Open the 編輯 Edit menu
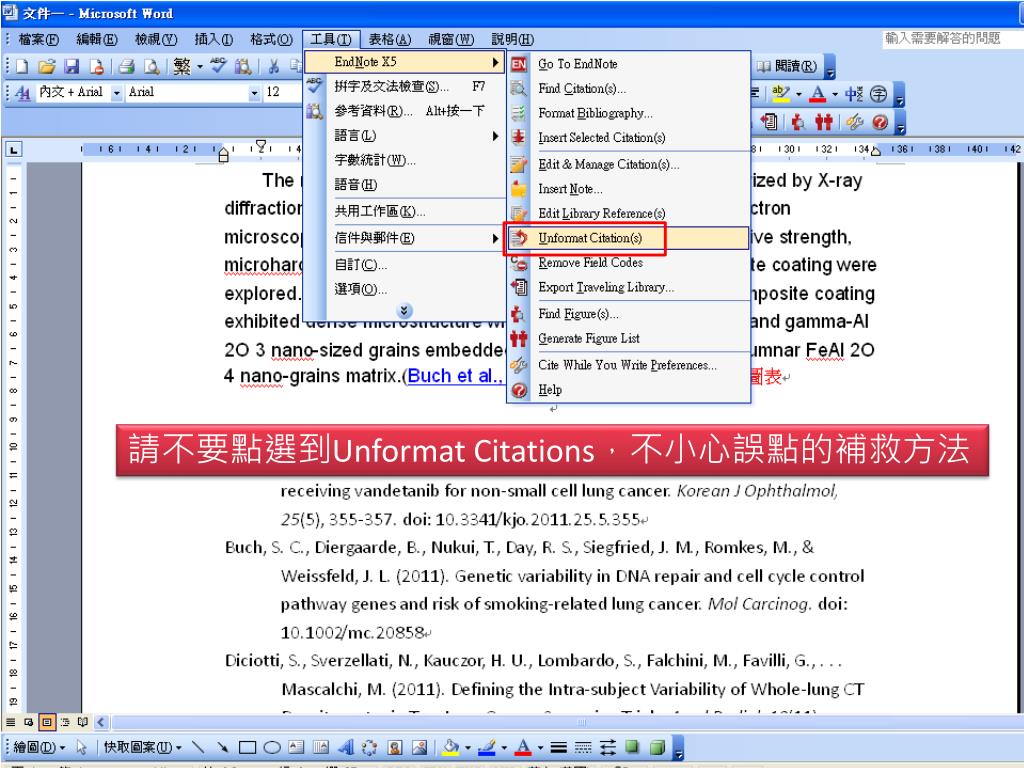The height and width of the screenshot is (768, 1024). 97,39
